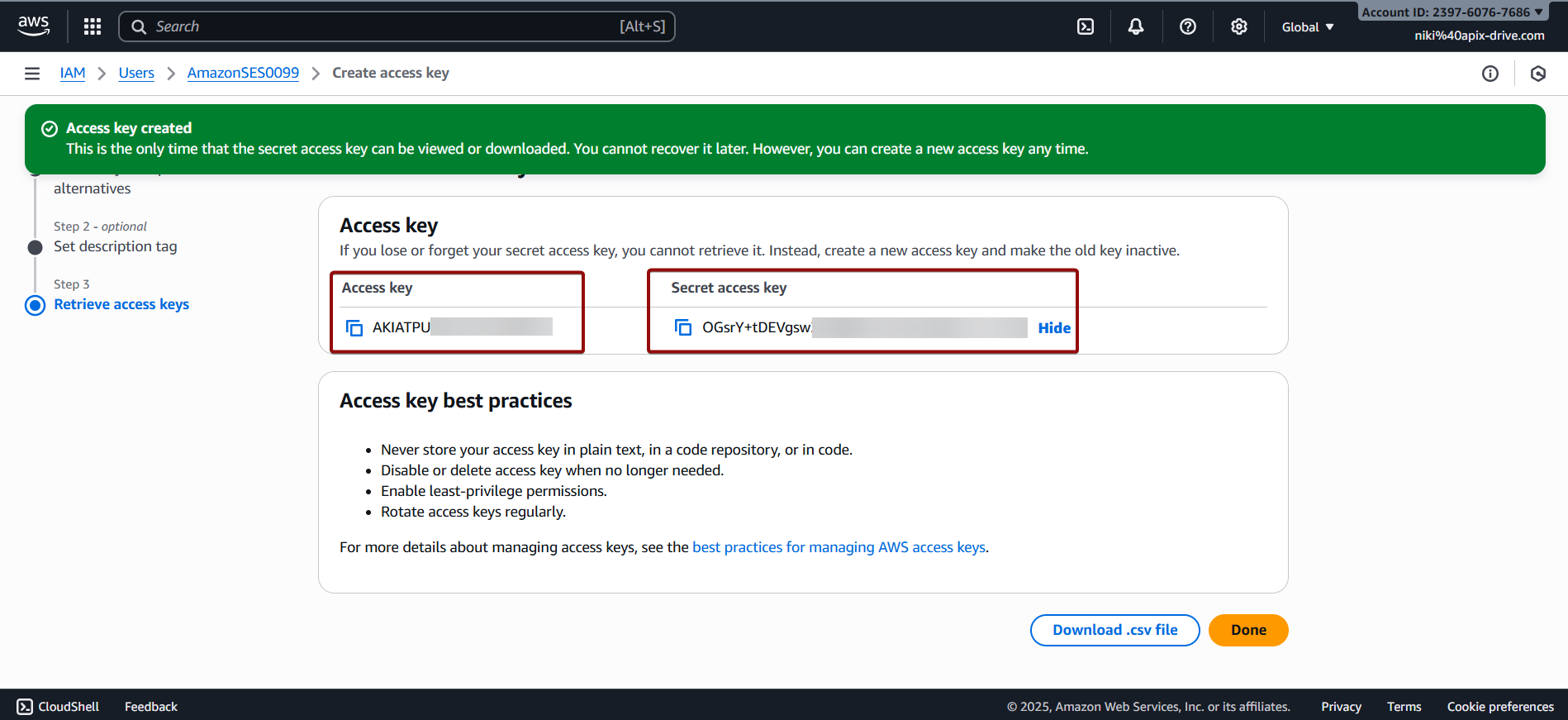Launch CloudShell from top navigation bar
The width and height of the screenshot is (1568, 720).
tap(1086, 26)
